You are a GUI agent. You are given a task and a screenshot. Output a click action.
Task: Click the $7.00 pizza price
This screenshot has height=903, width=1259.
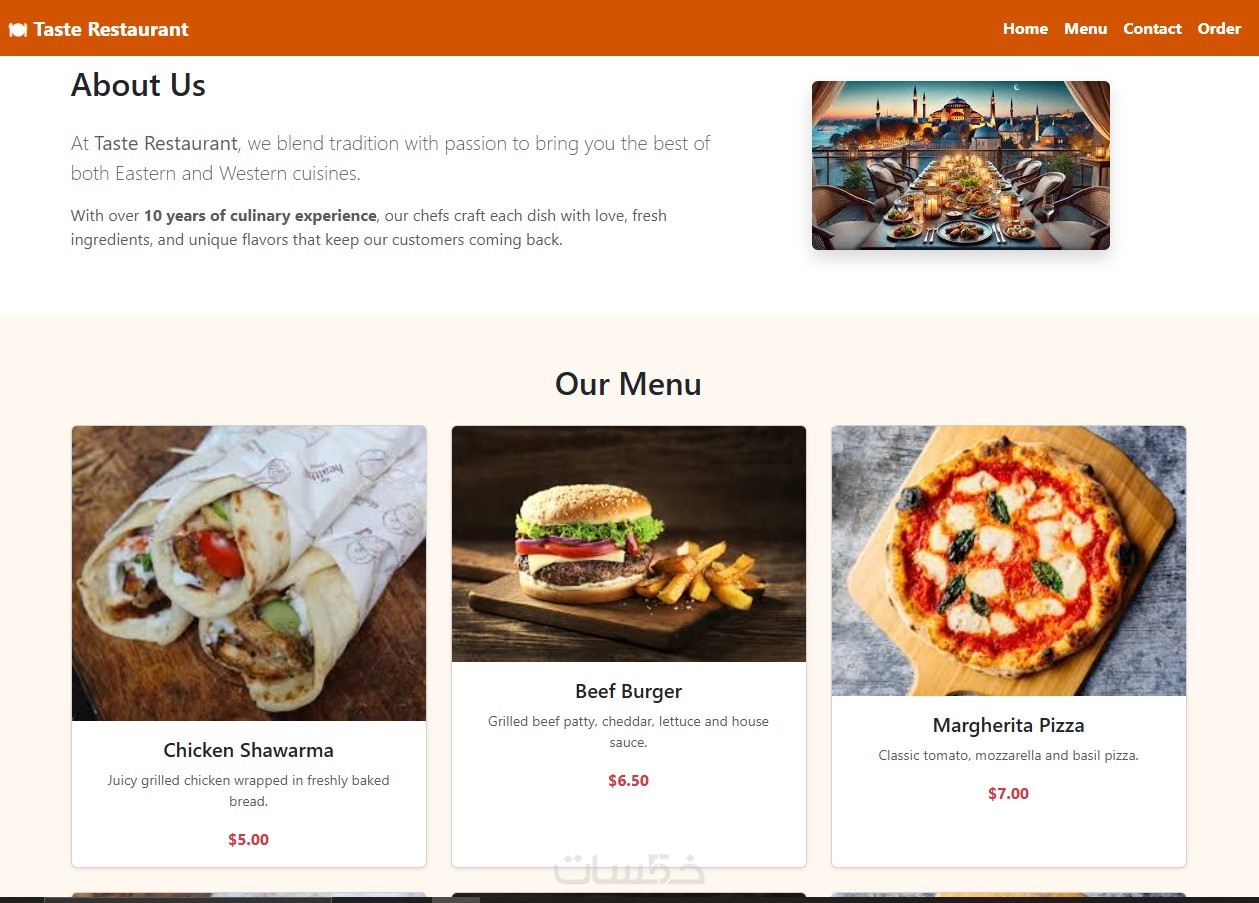click(x=1009, y=794)
